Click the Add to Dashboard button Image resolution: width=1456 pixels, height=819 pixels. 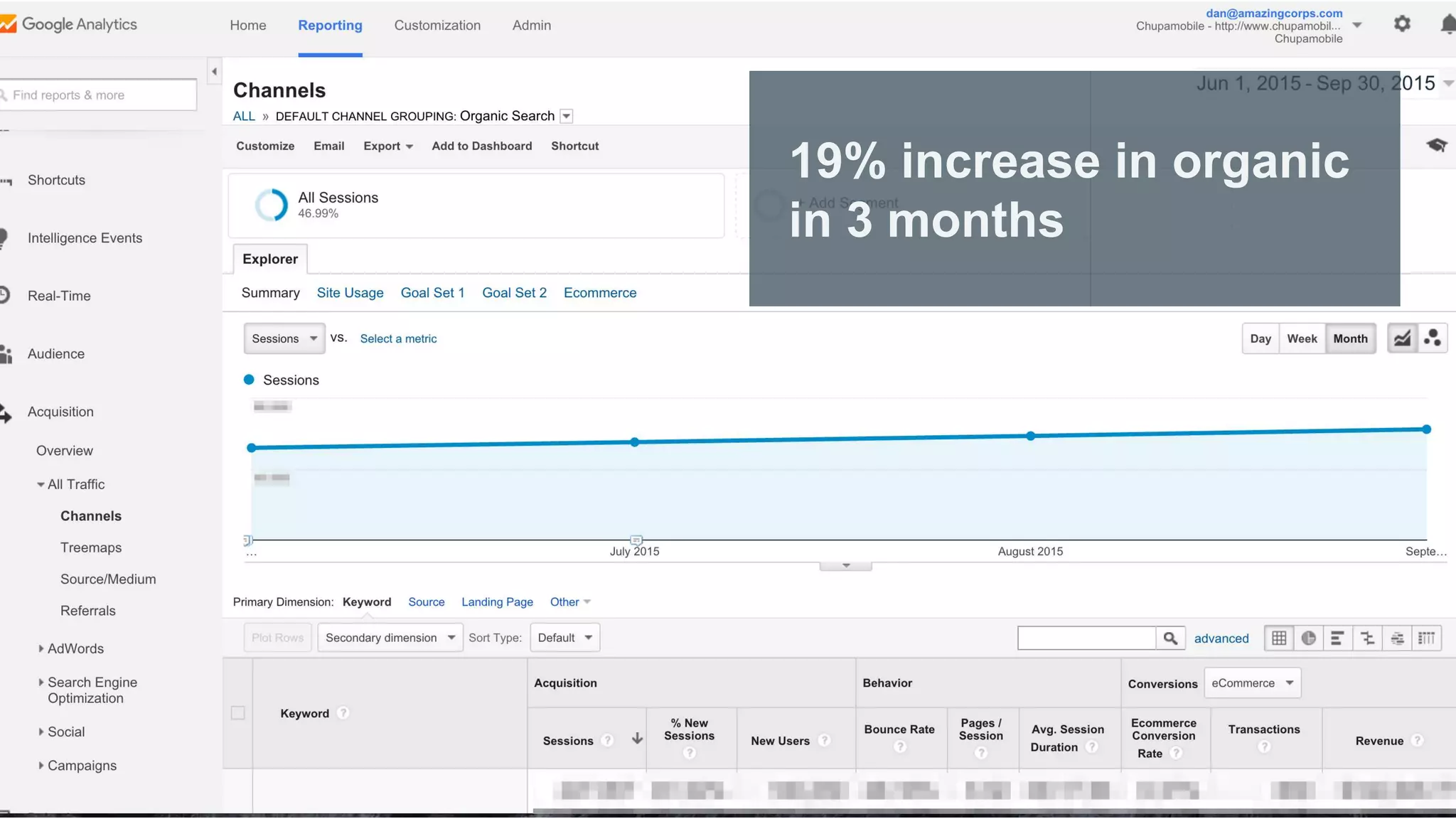tap(482, 146)
